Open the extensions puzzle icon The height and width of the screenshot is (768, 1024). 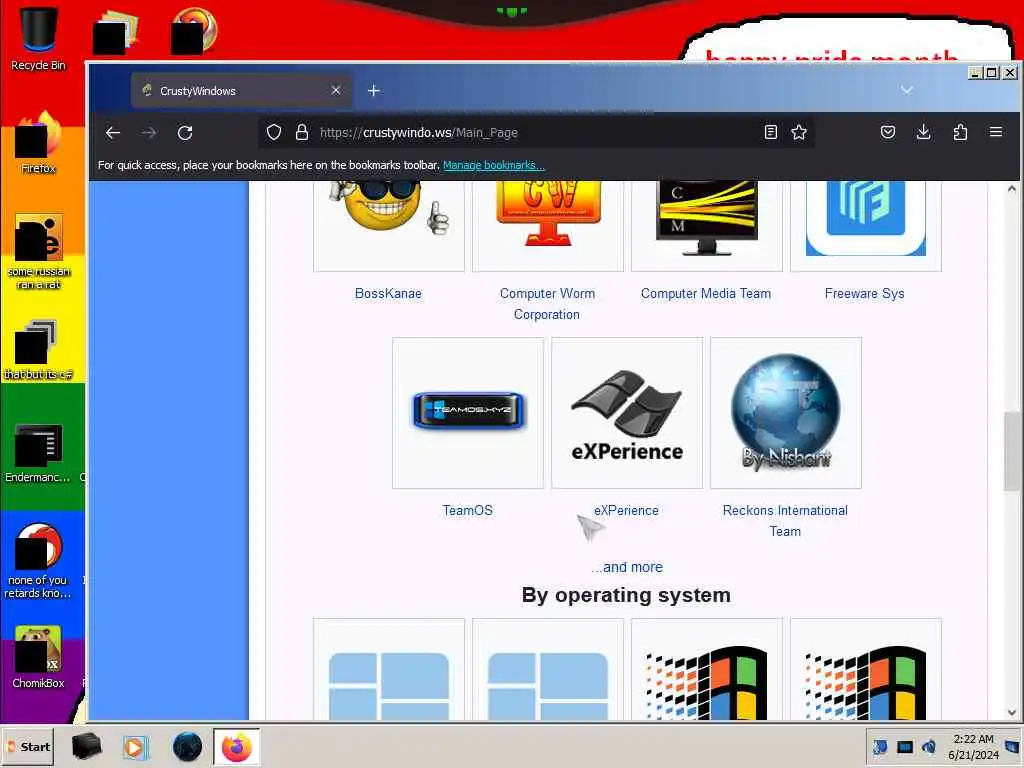960,133
